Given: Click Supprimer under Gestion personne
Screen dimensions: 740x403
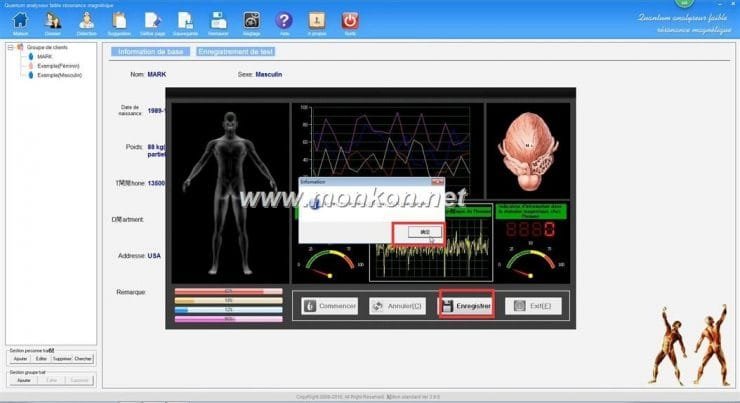Looking at the screenshot, I should (x=62, y=359).
